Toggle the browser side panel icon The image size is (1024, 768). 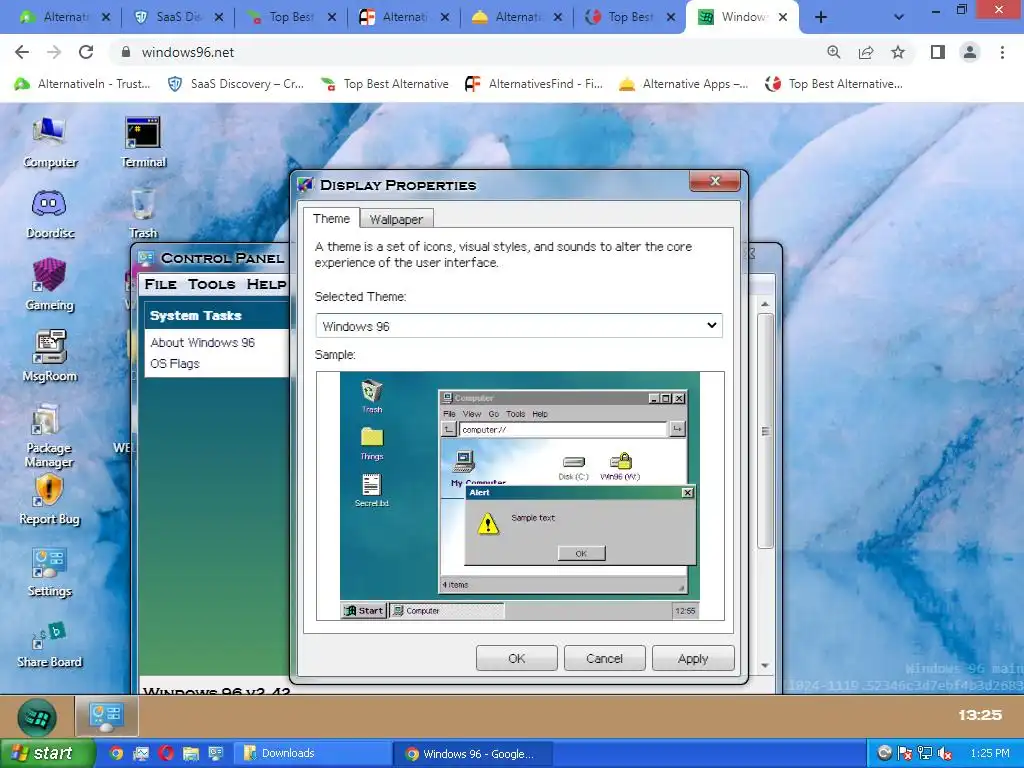(x=938, y=52)
